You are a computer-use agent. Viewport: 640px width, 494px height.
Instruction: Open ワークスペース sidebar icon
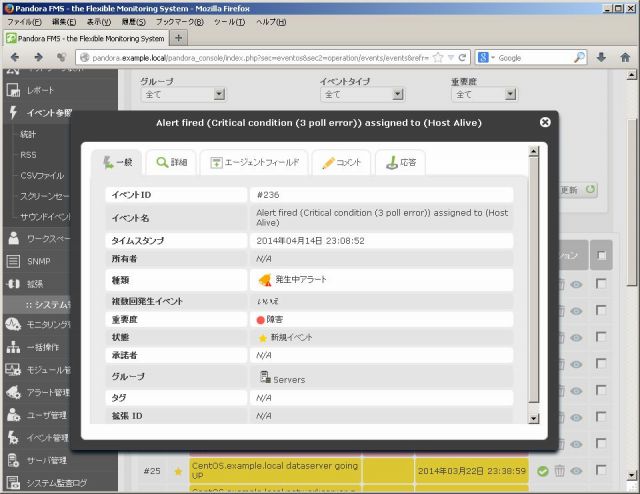pyautogui.click(x=13, y=238)
